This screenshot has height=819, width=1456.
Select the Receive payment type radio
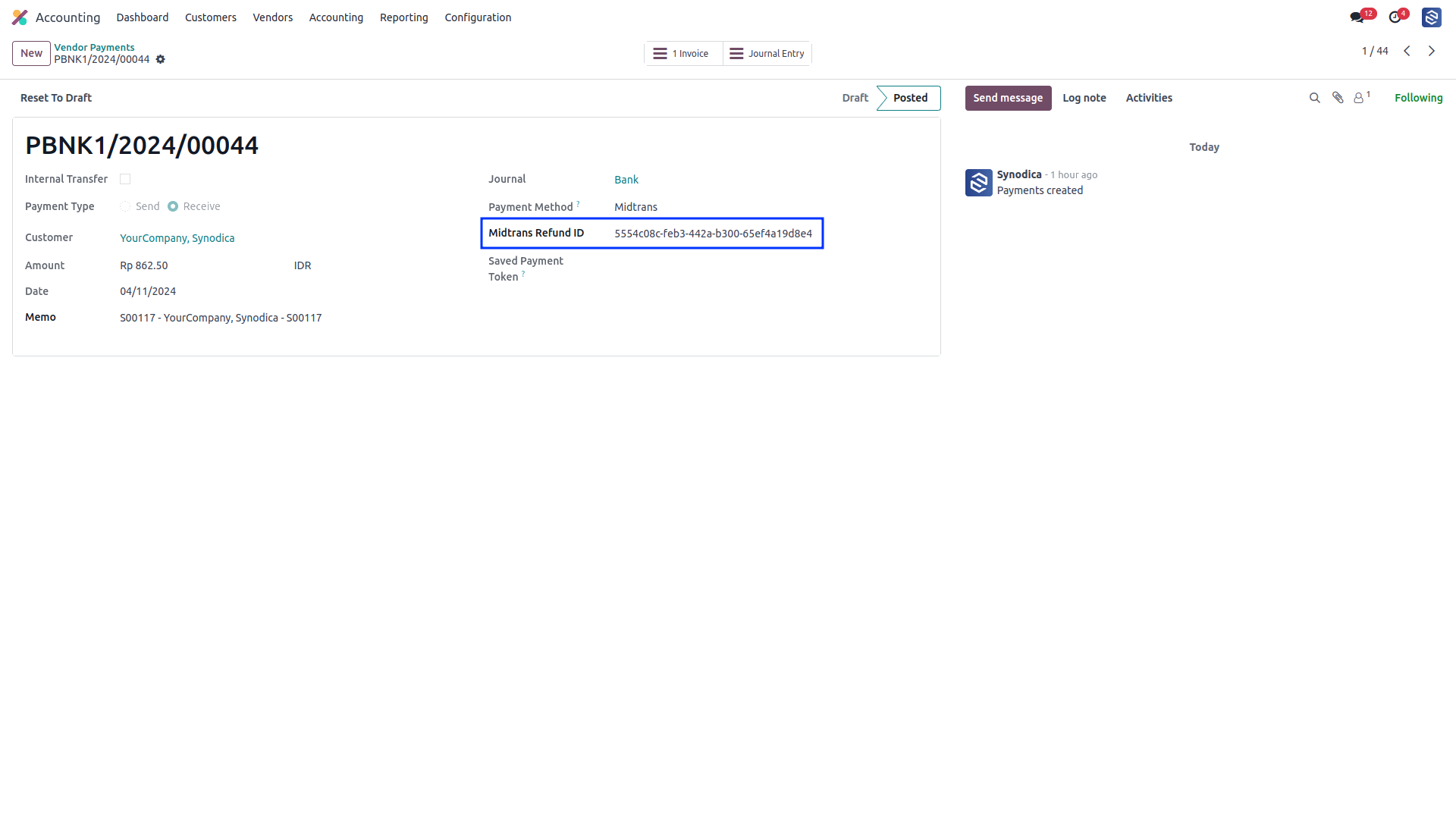coord(173,207)
